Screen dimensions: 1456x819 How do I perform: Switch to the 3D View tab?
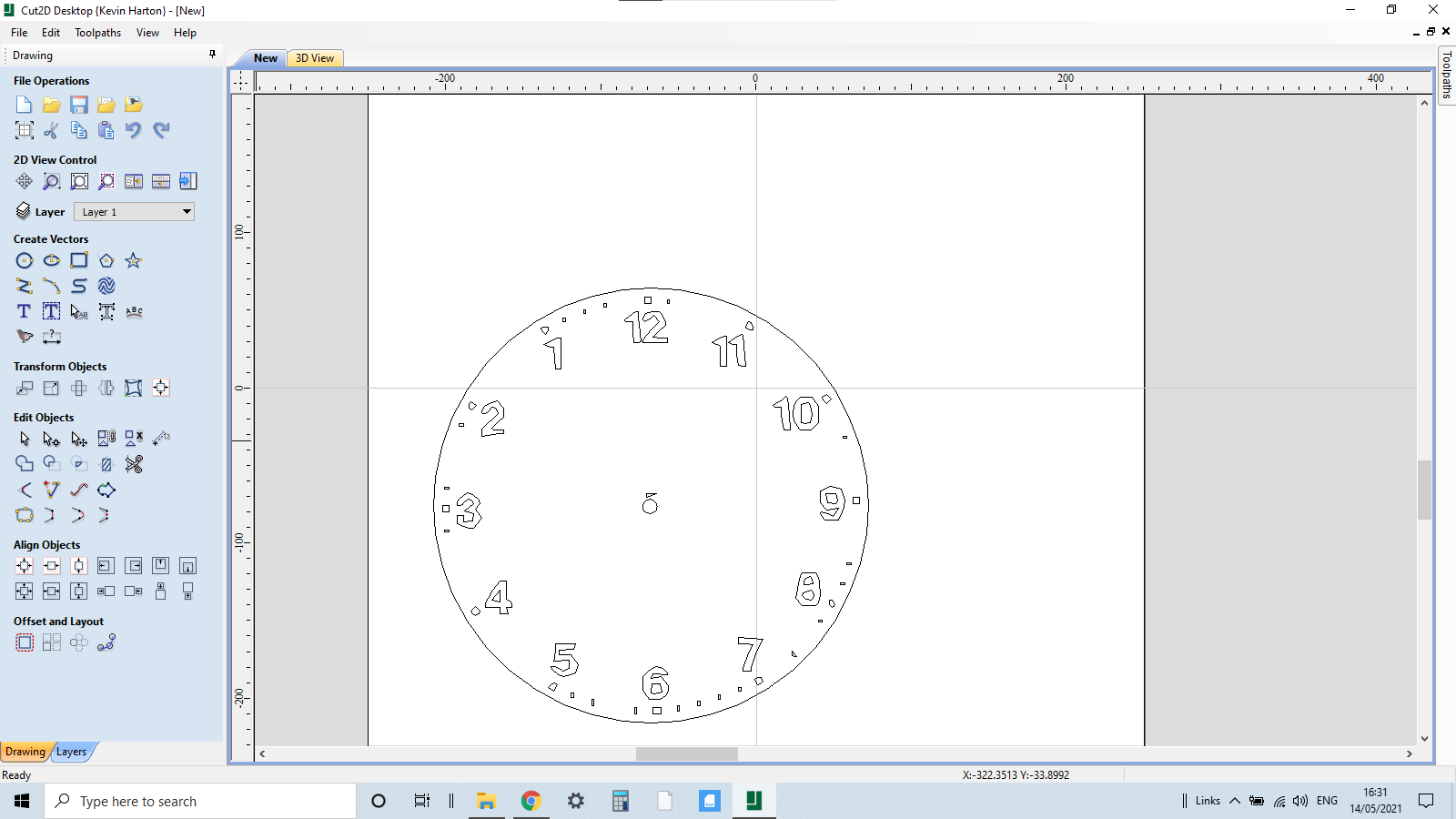point(314,57)
